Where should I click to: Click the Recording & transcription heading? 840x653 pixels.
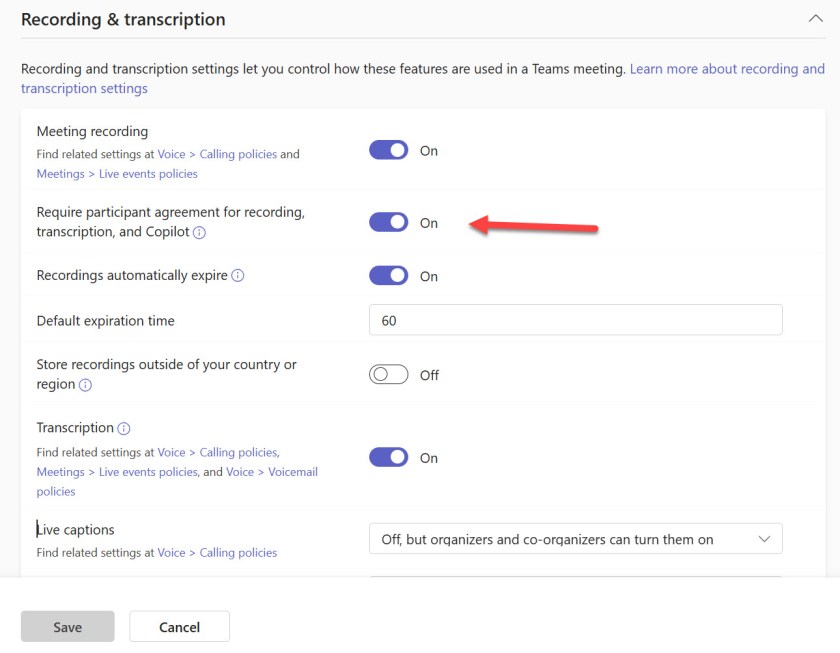pos(123,19)
